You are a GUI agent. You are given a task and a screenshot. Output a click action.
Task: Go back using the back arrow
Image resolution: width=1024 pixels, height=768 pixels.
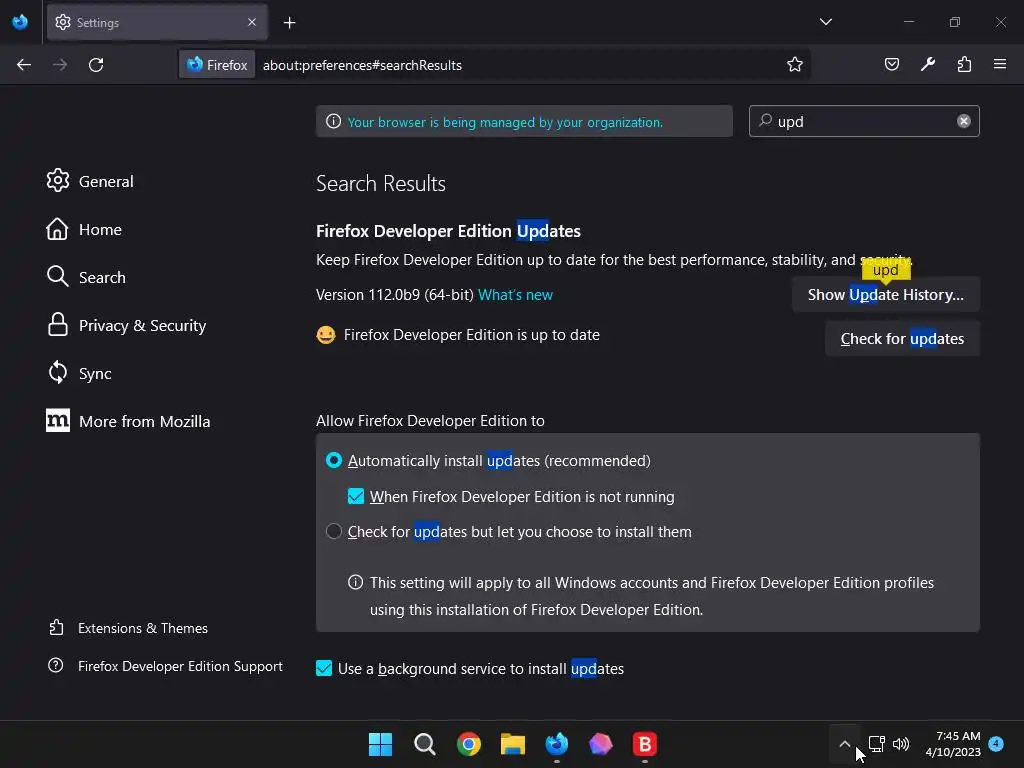pos(24,65)
